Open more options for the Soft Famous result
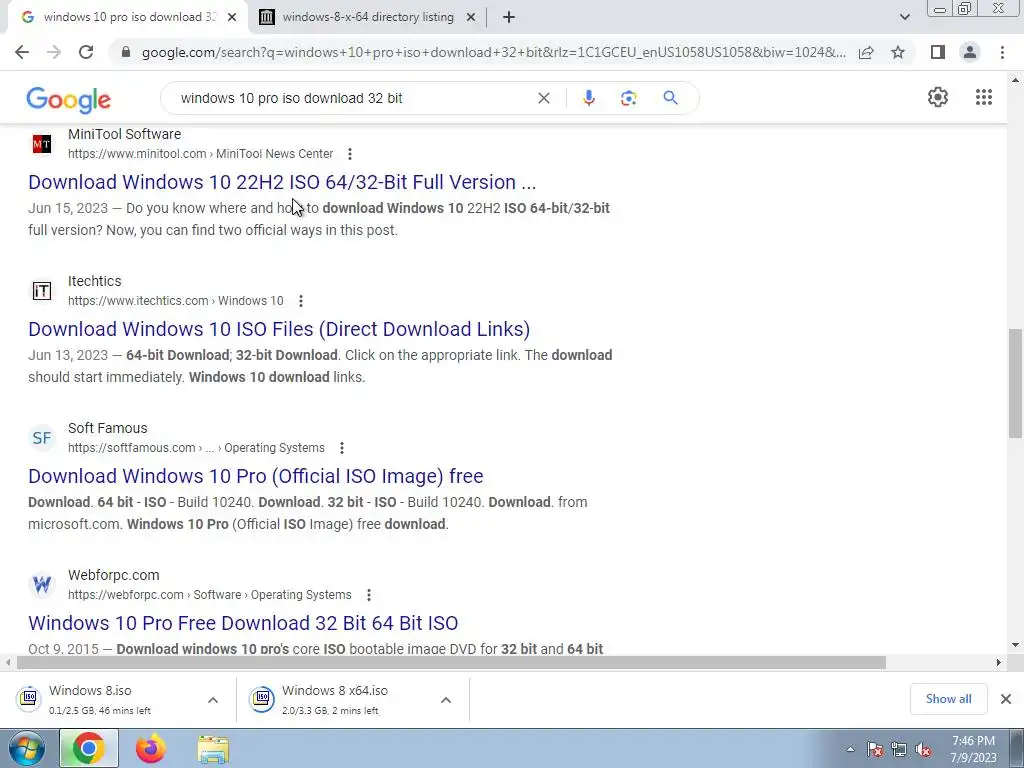The image size is (1024, 768). click(342, 448)
